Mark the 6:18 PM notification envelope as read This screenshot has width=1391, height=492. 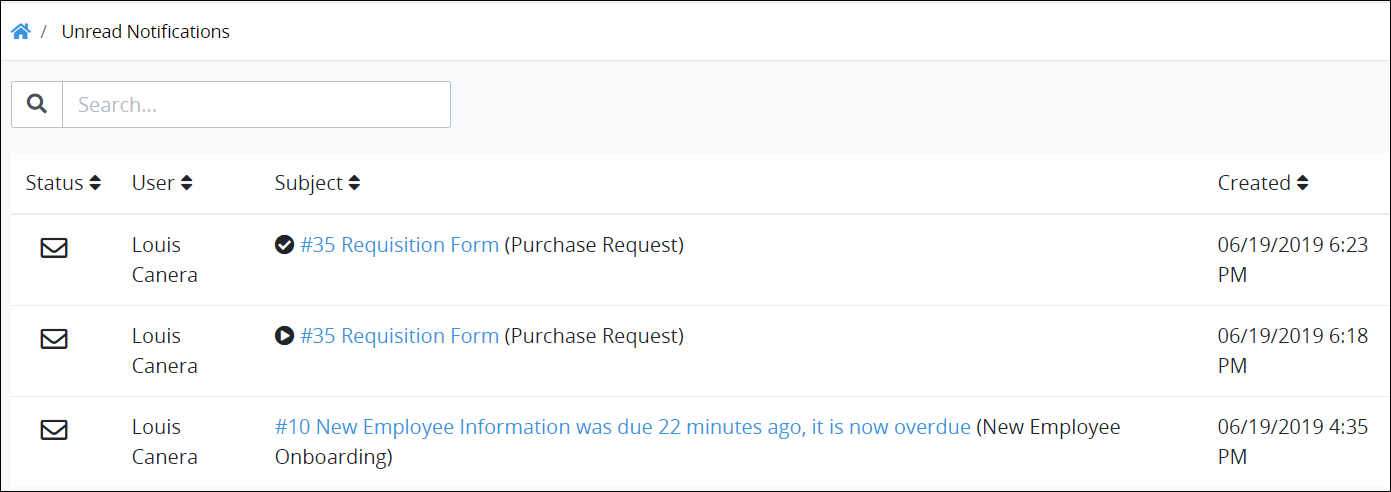[x=54, y=339]
